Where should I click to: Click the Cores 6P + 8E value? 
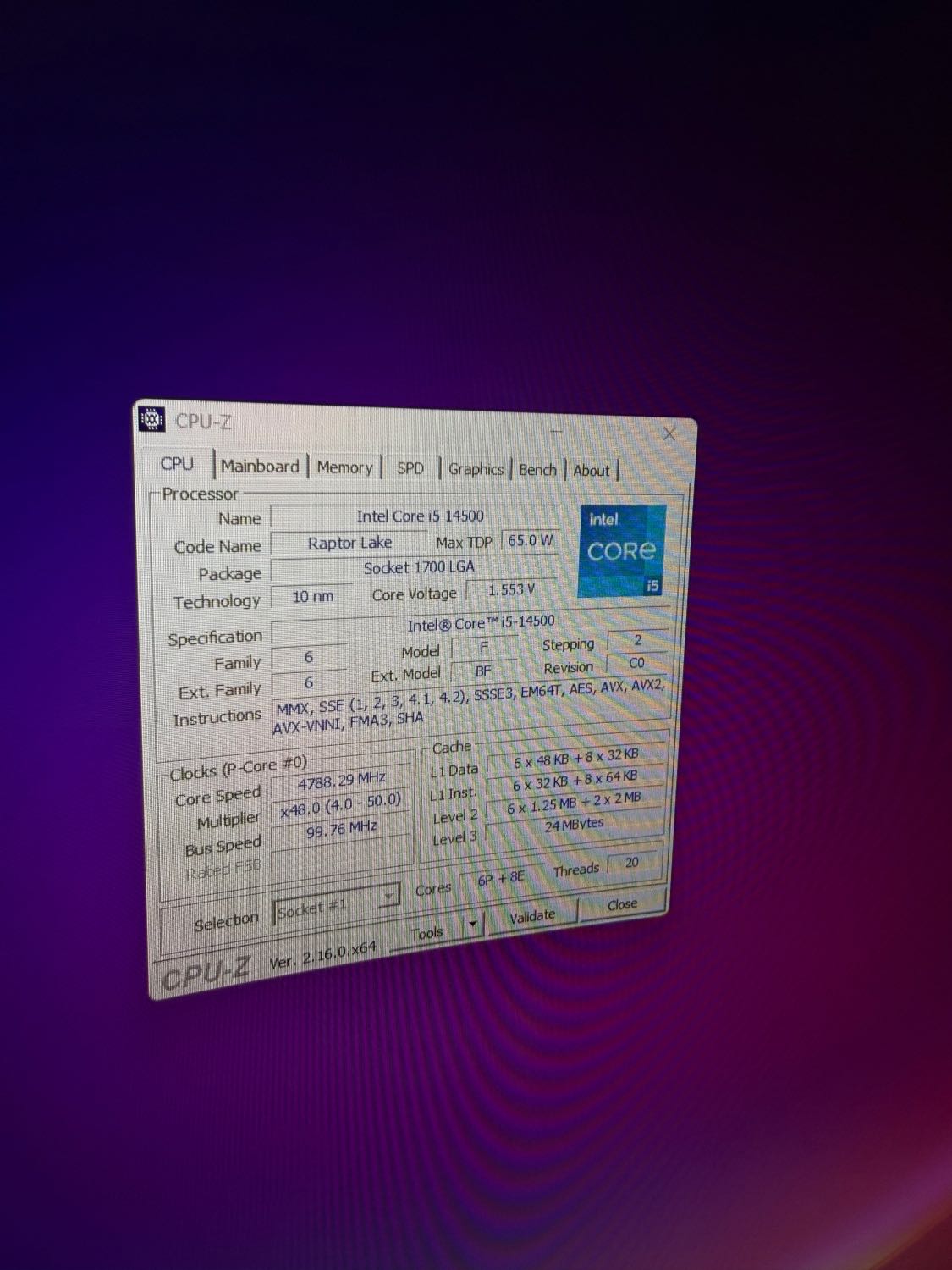[501, 879]
